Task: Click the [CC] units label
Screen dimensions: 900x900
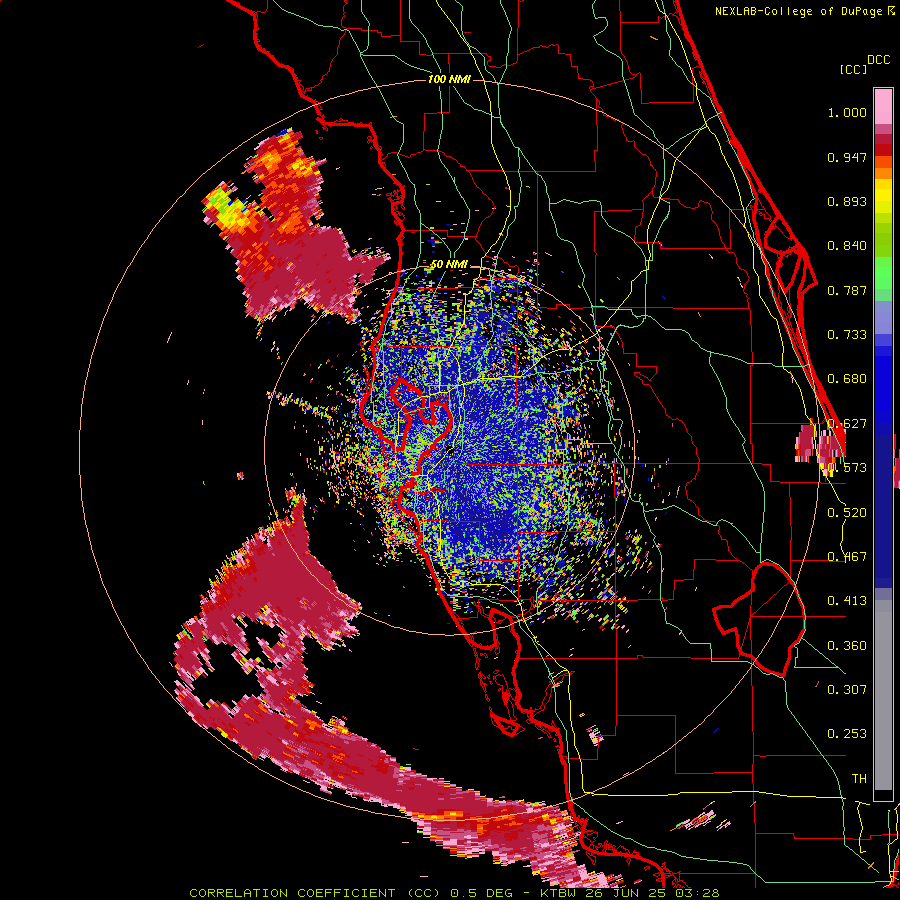Action: (x=854, y=69)
